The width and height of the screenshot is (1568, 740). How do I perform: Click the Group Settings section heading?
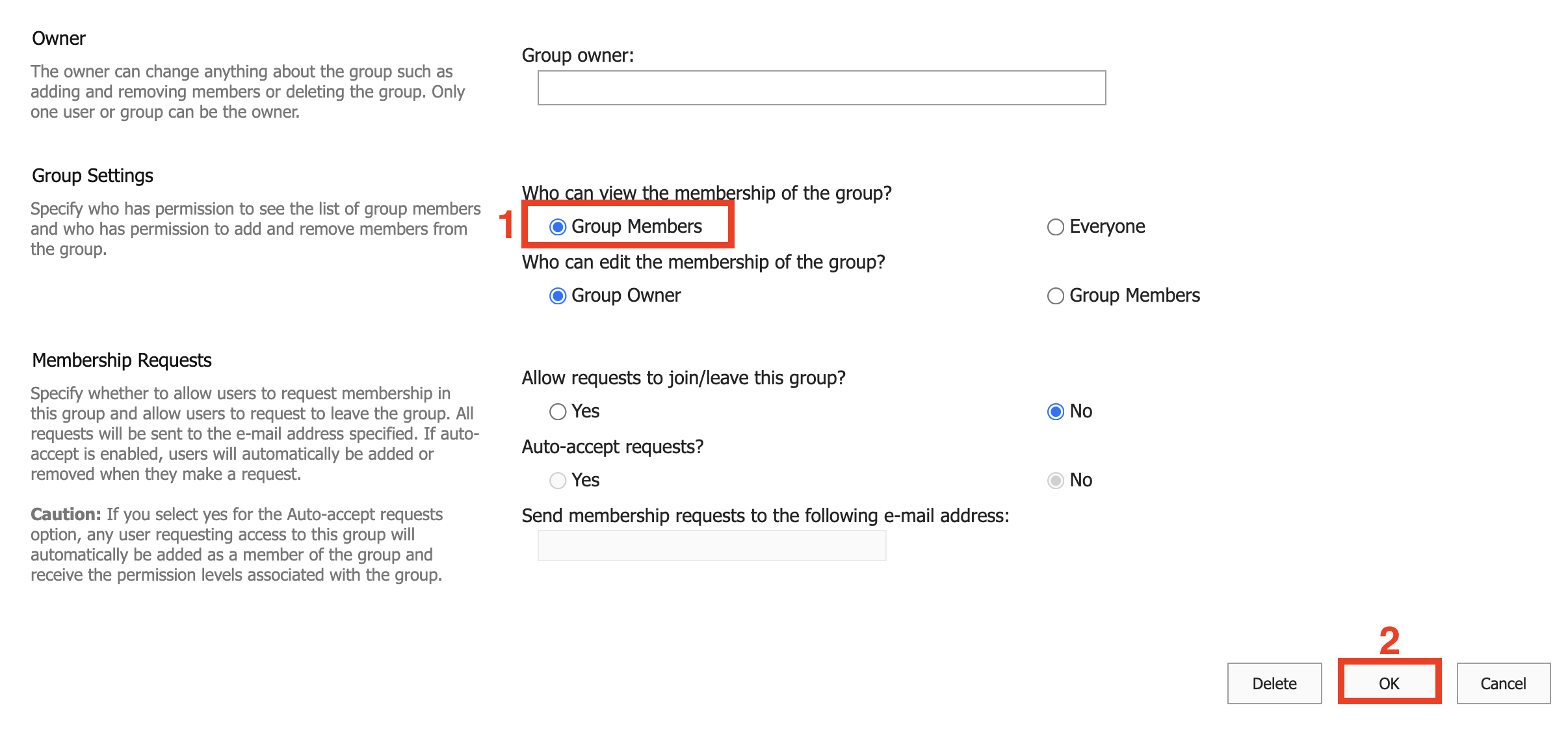(x=92, y=176)
